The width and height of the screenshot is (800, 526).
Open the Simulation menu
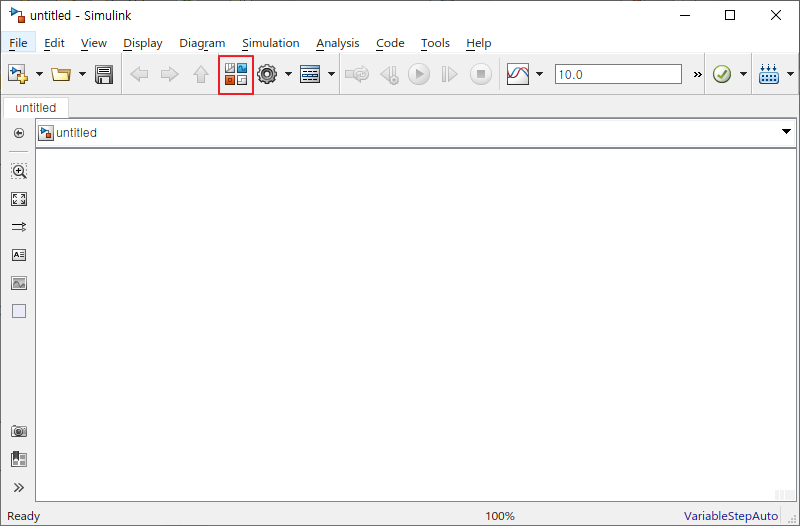pos(270,43)
